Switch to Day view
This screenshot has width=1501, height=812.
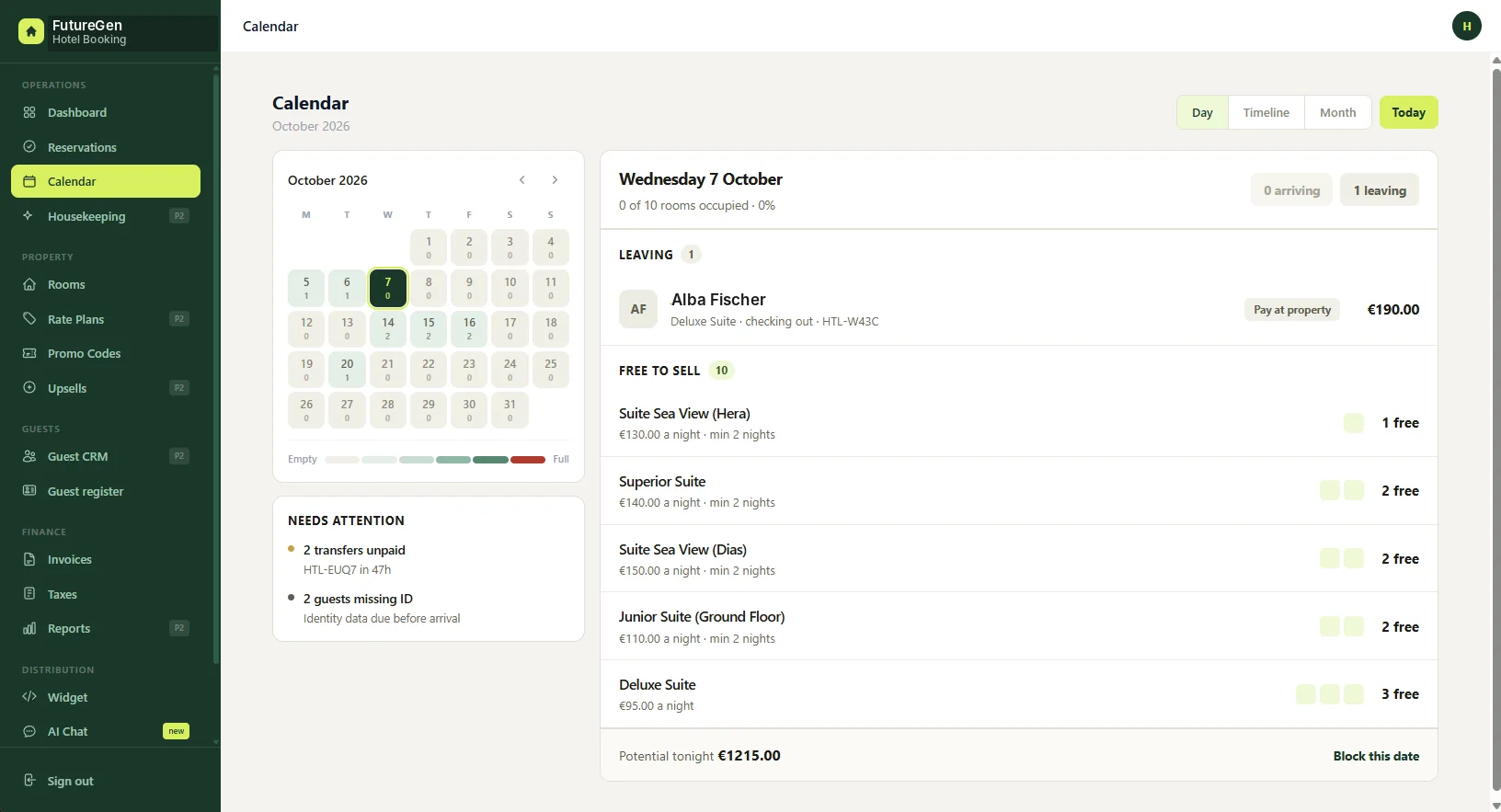click(x=1202, y=112)
